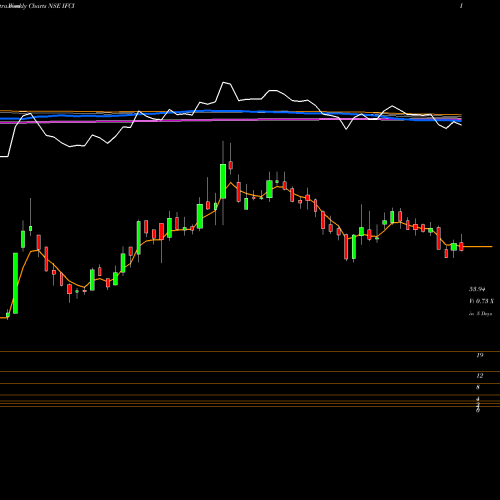500x500 pixels.
Task: Click the tall green candle at the chart peak
Action: point(223,181)
